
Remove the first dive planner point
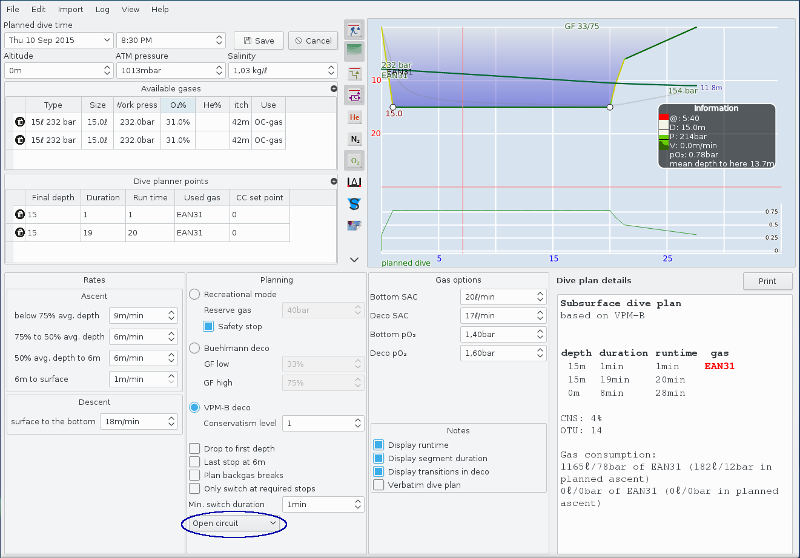pyautogui.click(x=19, y=214)
